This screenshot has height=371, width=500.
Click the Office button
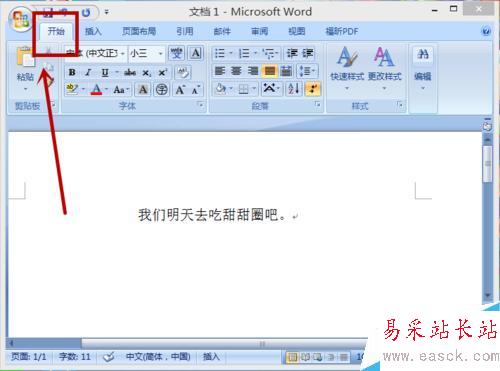[x=20, y=19]
